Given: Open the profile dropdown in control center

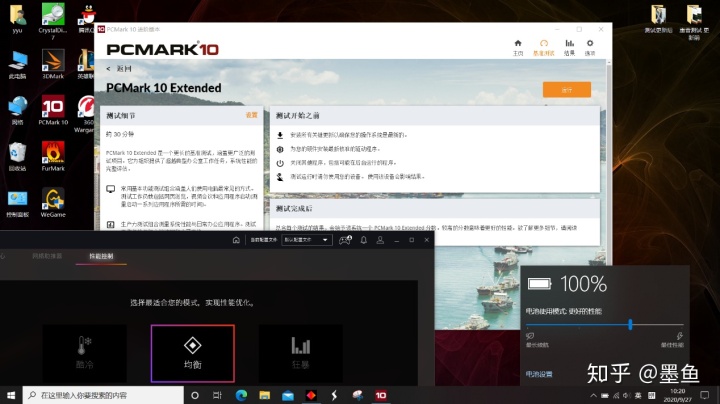Looking at the screenshot, I should (307, 240).
